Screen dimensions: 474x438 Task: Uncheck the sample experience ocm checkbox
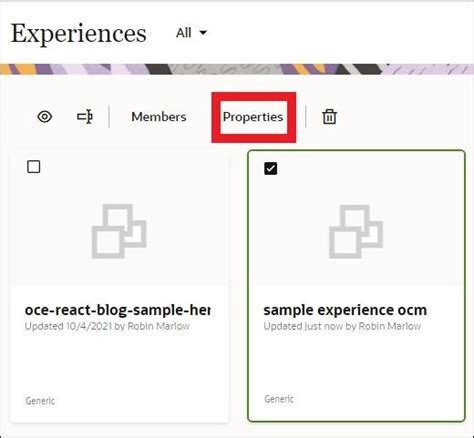coord(270,168)
